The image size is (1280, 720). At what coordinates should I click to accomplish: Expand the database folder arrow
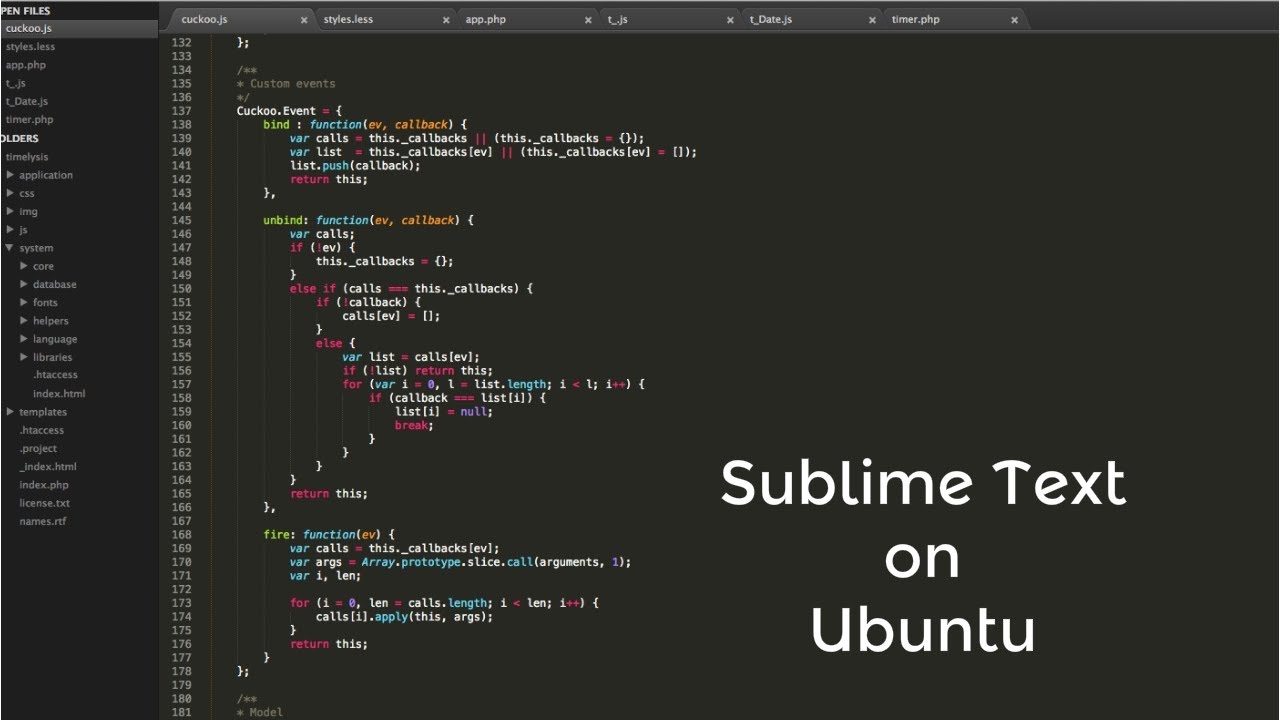(x=24, y=284)
